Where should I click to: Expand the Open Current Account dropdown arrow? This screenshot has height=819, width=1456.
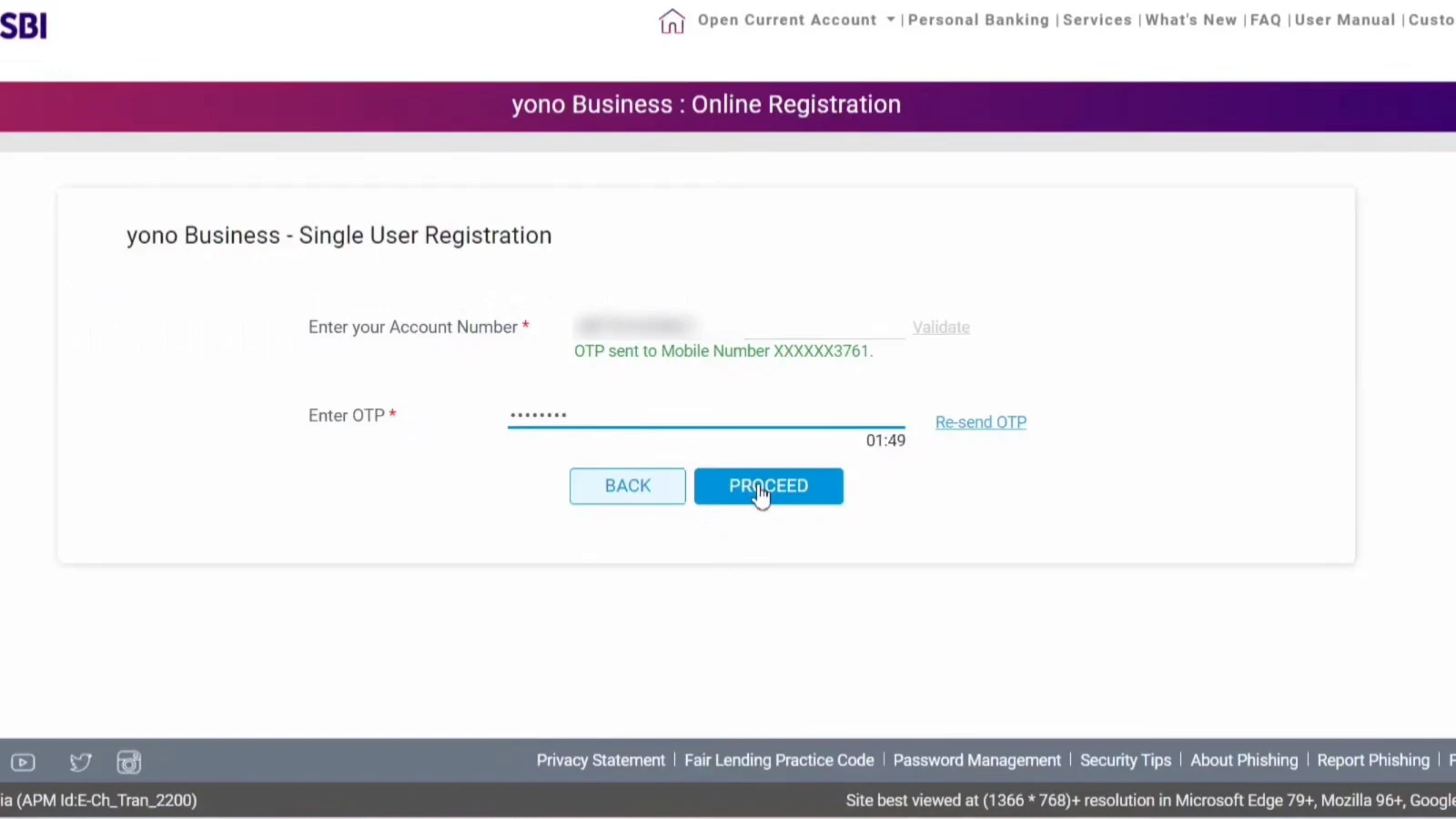(x=890, y=20)
